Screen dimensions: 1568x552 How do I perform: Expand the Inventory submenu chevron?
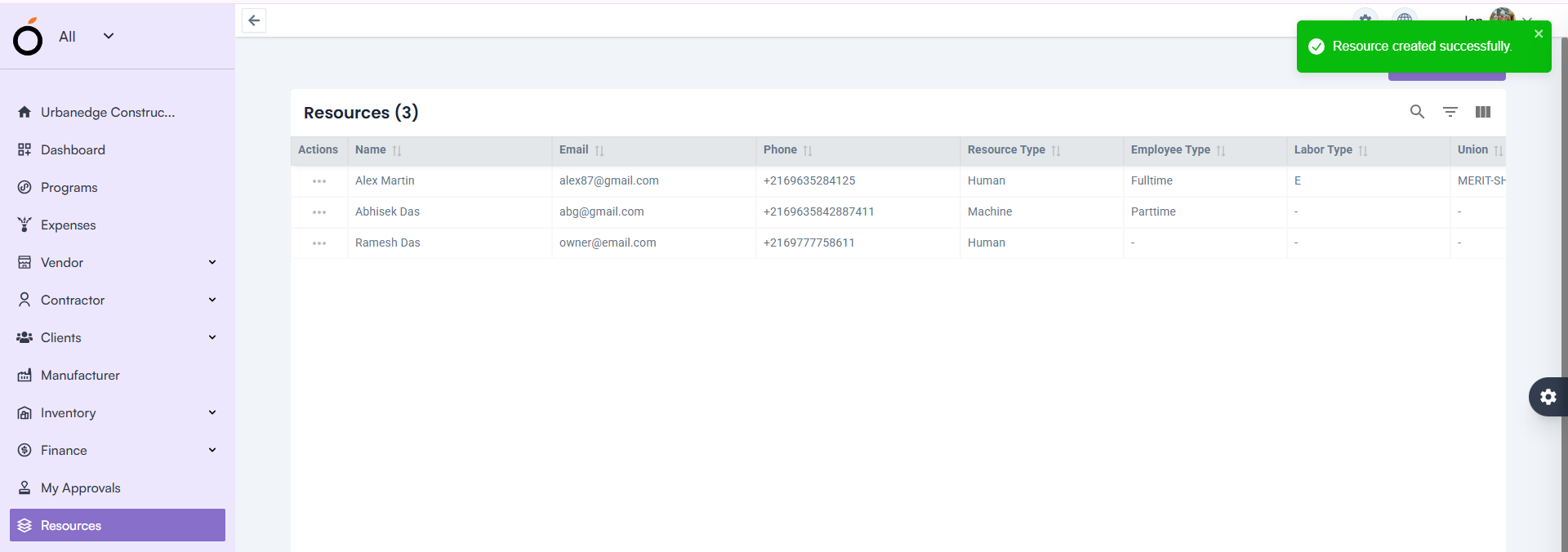(212, 412)
